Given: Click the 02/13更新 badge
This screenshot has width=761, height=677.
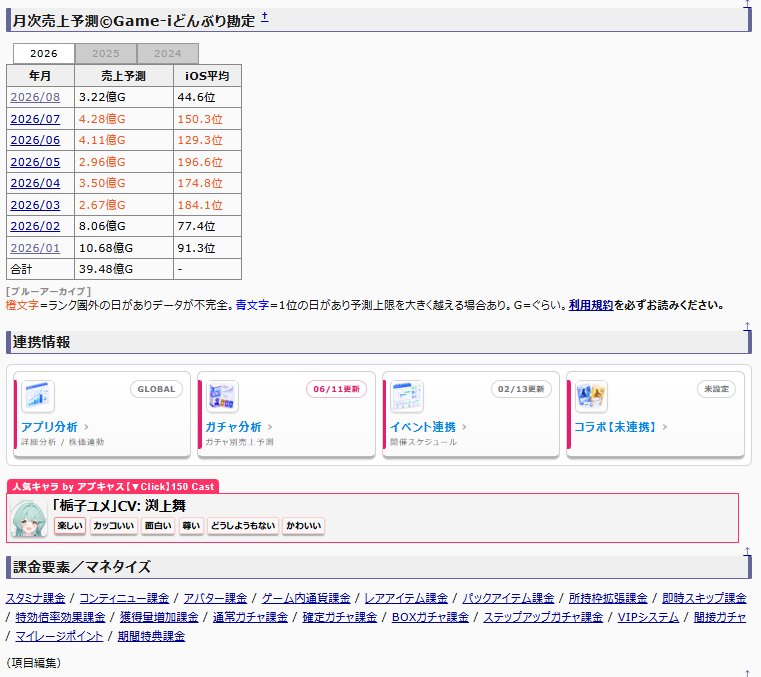Looking at the screenshot, I should 521,389.
